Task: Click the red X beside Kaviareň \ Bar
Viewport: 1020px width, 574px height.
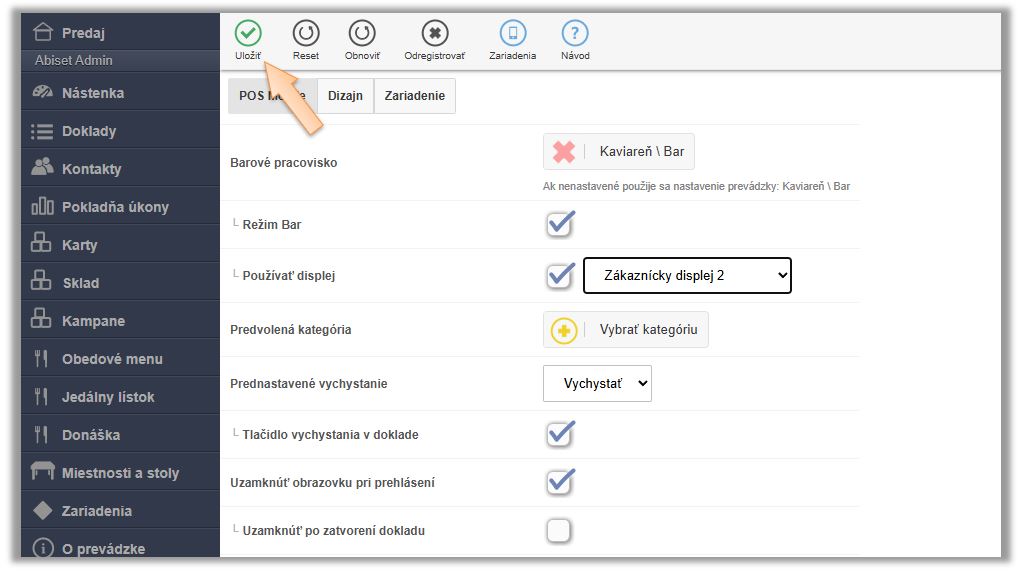Action: pos(564,152)
